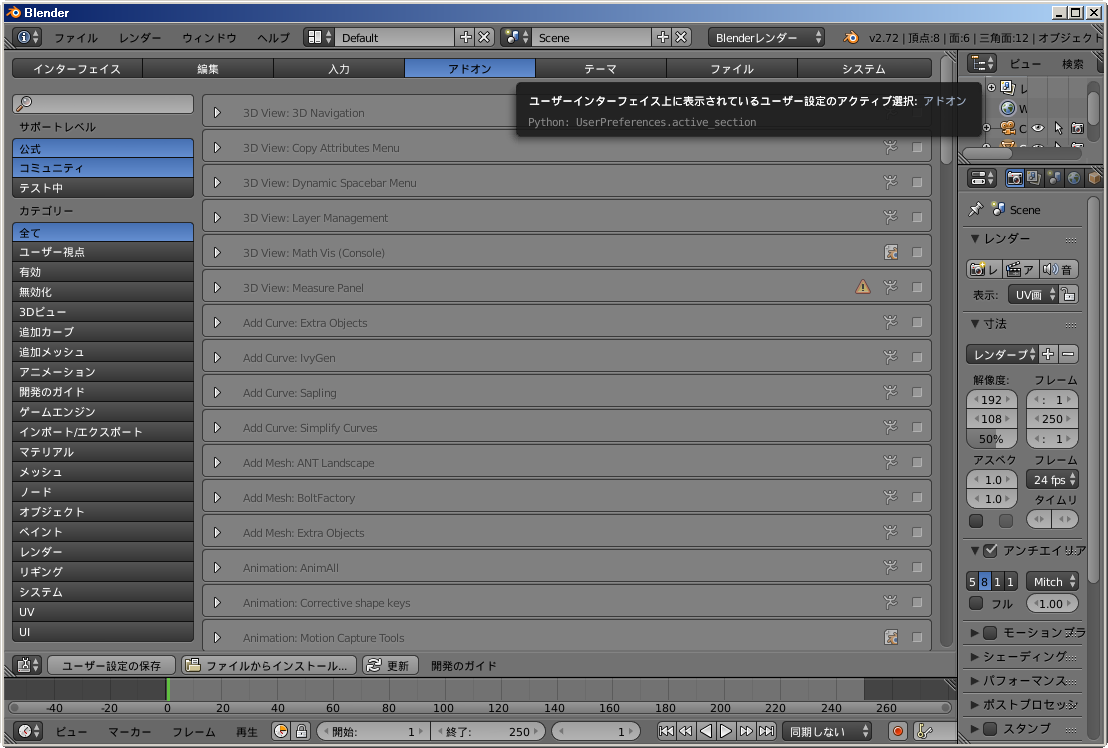Click the Blender logo in the info header

tap(851, 37)
